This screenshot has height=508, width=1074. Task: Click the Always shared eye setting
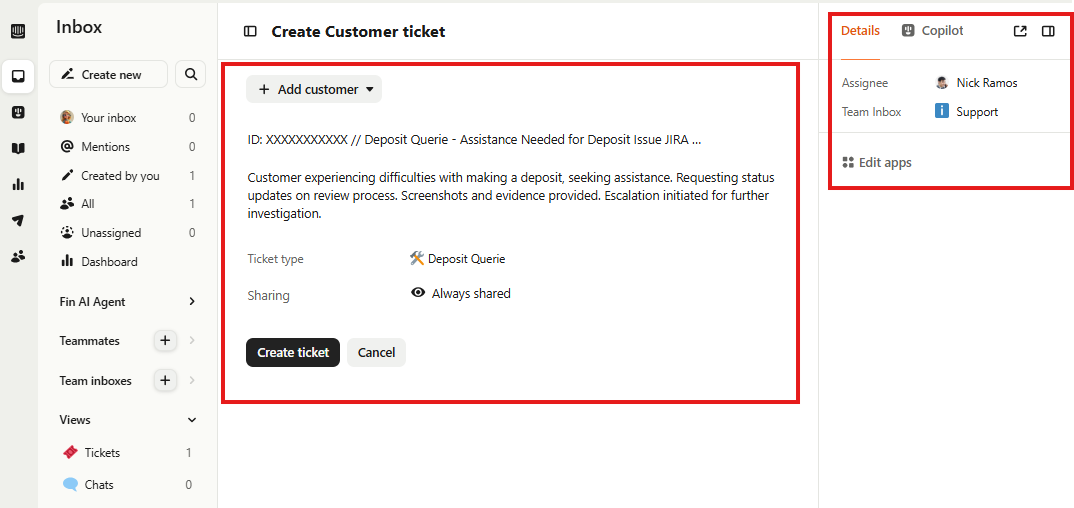pyautogui.click(x=461, y=294)
